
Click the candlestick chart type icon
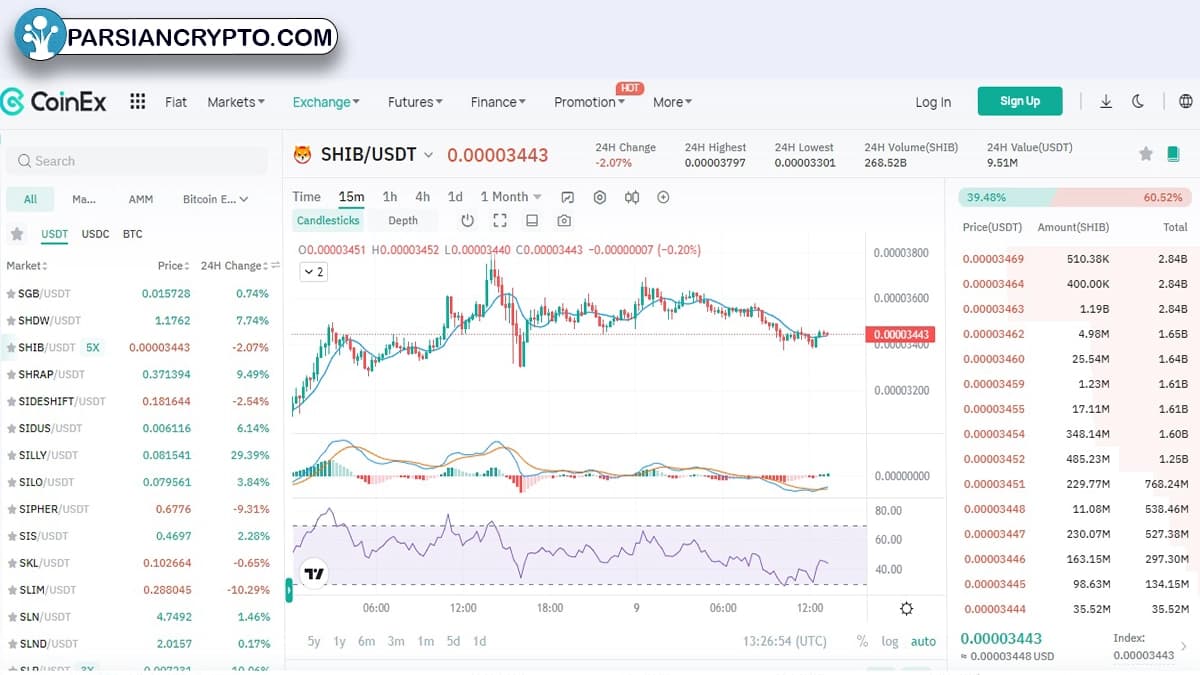(631, 197)
